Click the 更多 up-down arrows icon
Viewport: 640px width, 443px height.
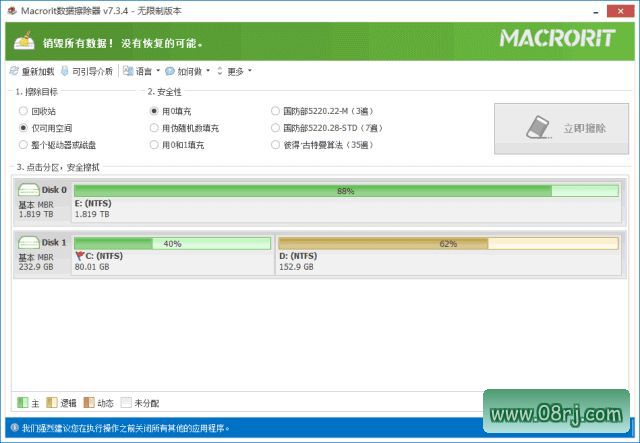click(x=220, y=71)
